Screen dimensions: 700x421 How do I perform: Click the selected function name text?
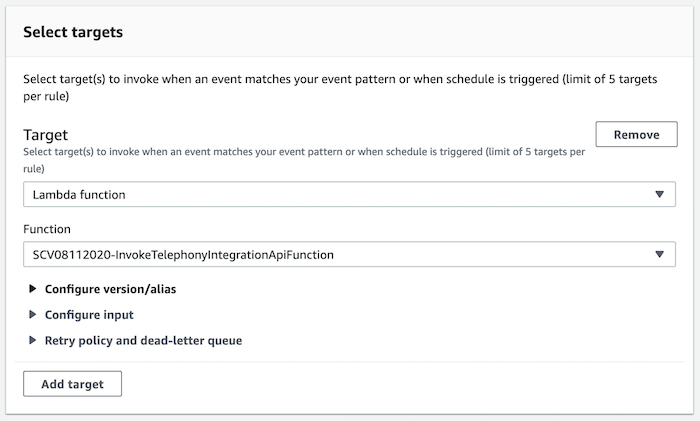tap(183, 255)
